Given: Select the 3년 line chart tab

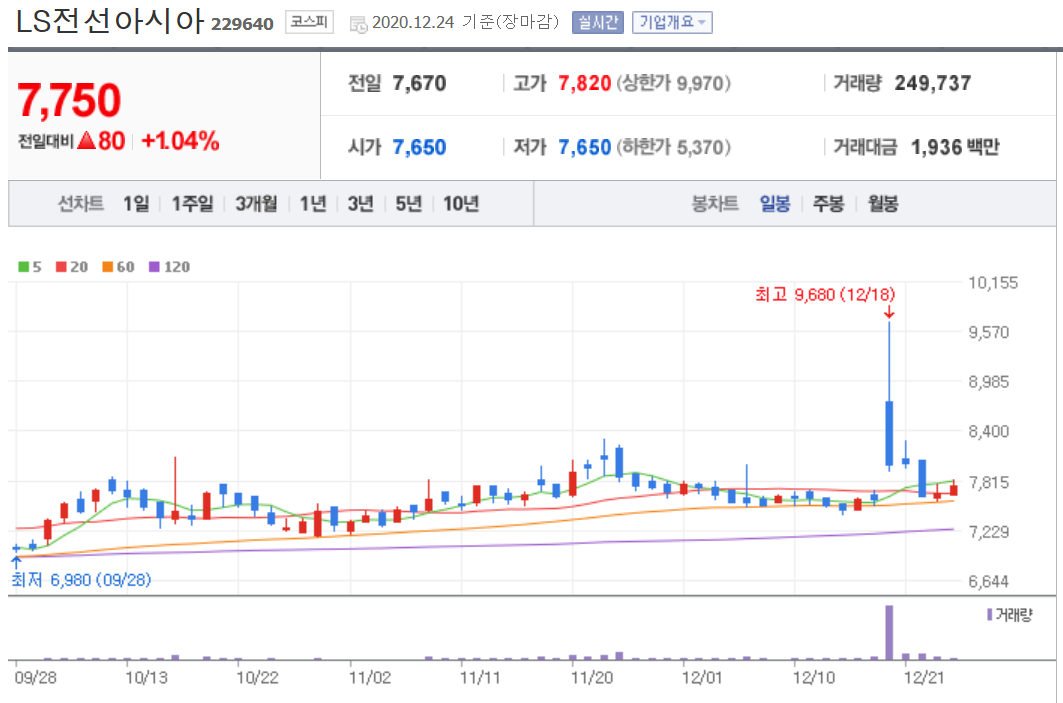Looking at the screenshot, I should tap(361, 203).
